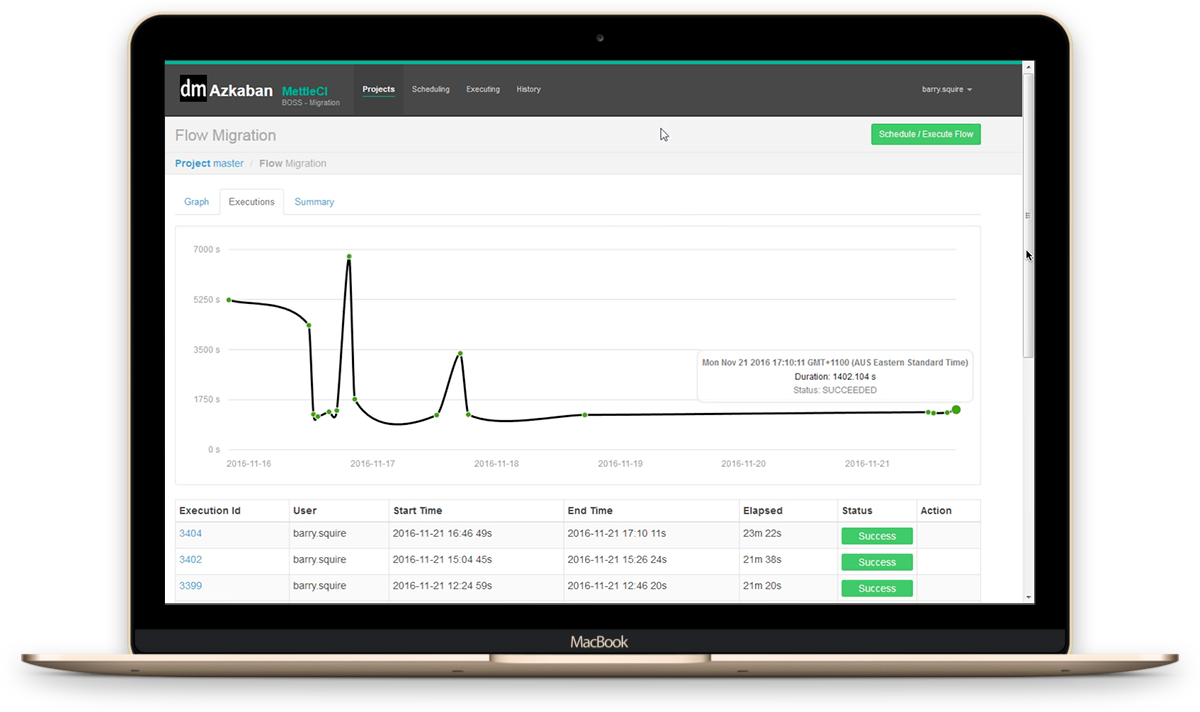Click the 7000 s axis label

click(x=207, y=250)
